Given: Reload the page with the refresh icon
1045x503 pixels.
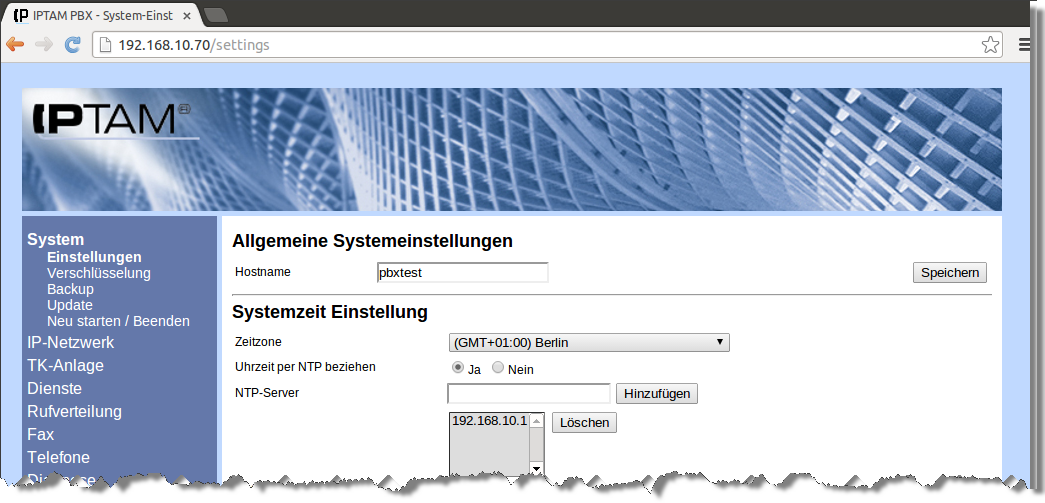Looking at the screenshot, I should (72, 44).
